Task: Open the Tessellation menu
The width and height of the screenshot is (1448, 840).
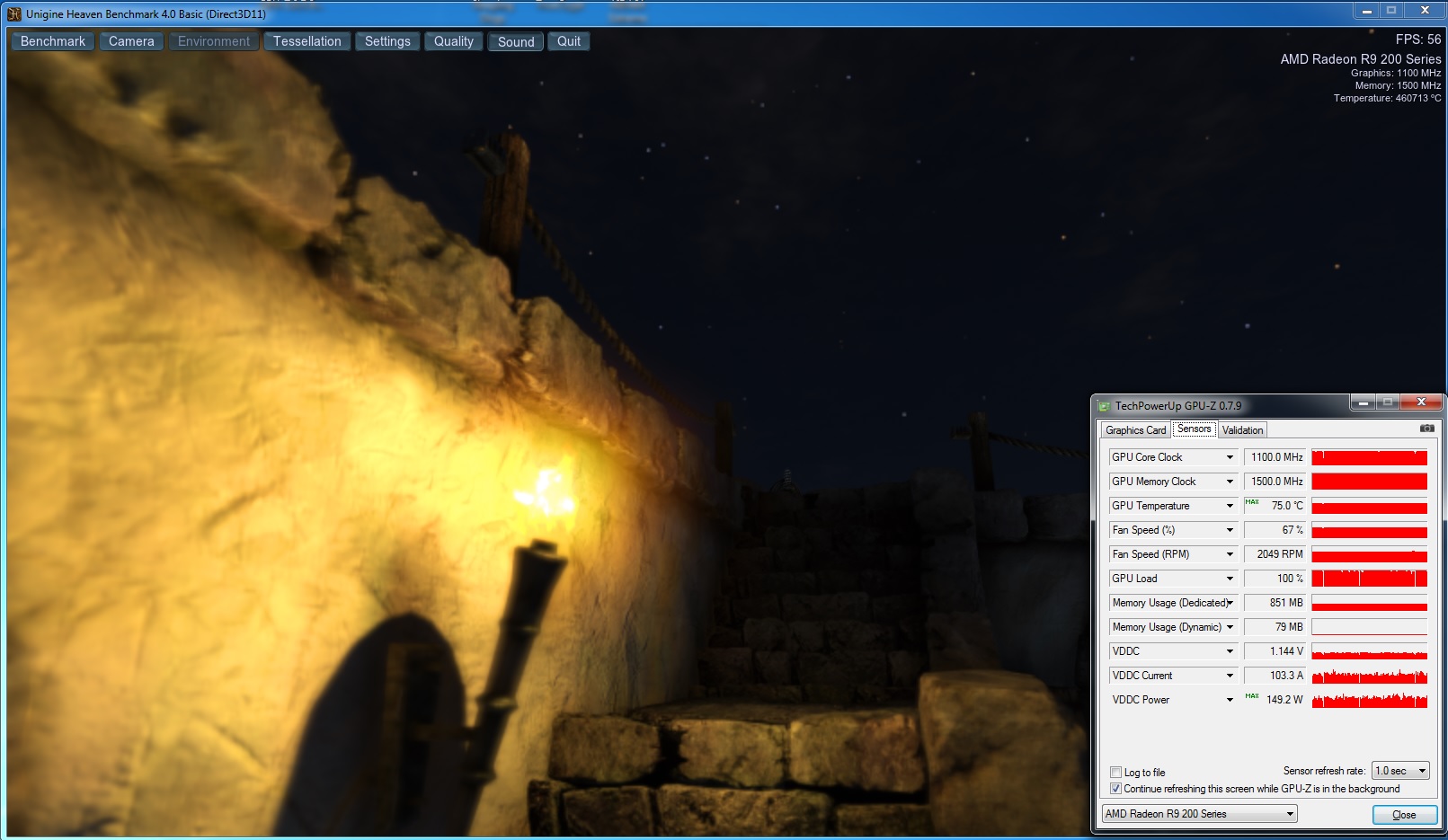Action: [x=307, y=41]
